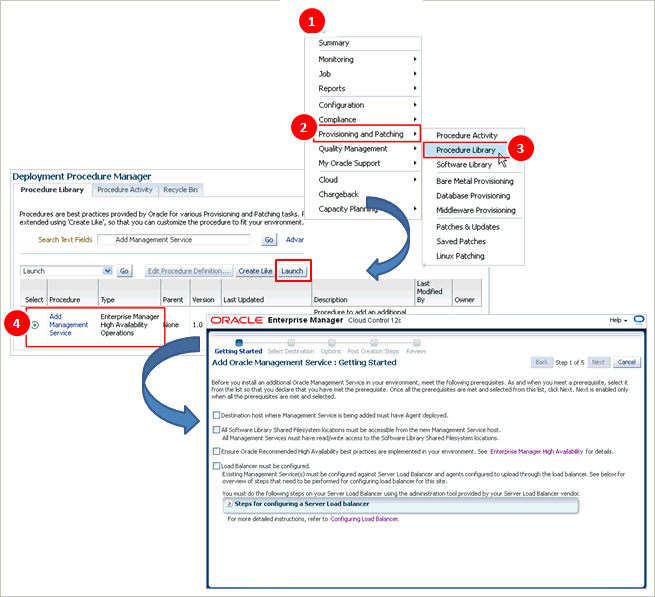Check the Destination host Agent deployed prerequisite

(216, 415)
